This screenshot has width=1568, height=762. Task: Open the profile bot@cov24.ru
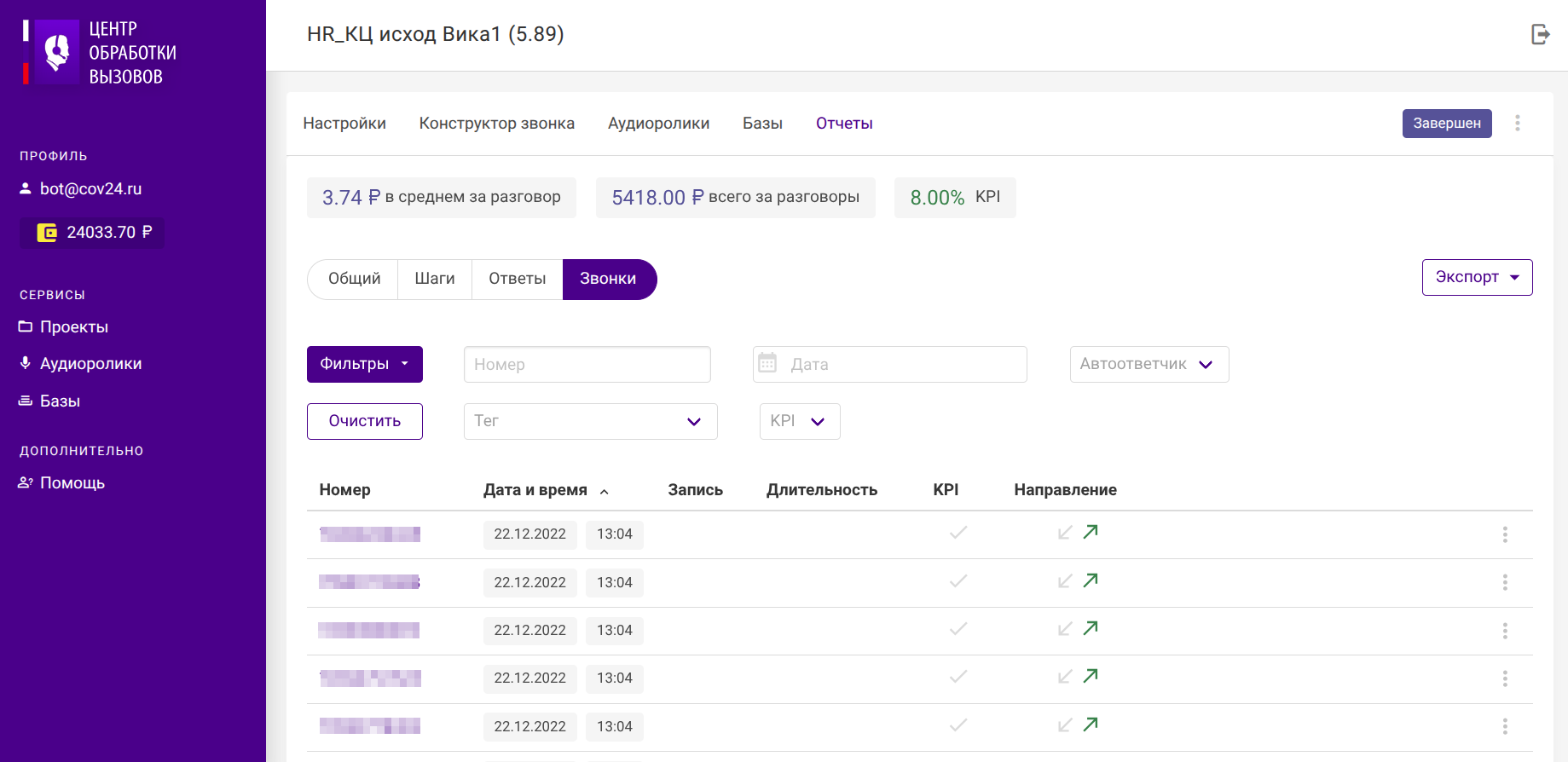(81, 188)
